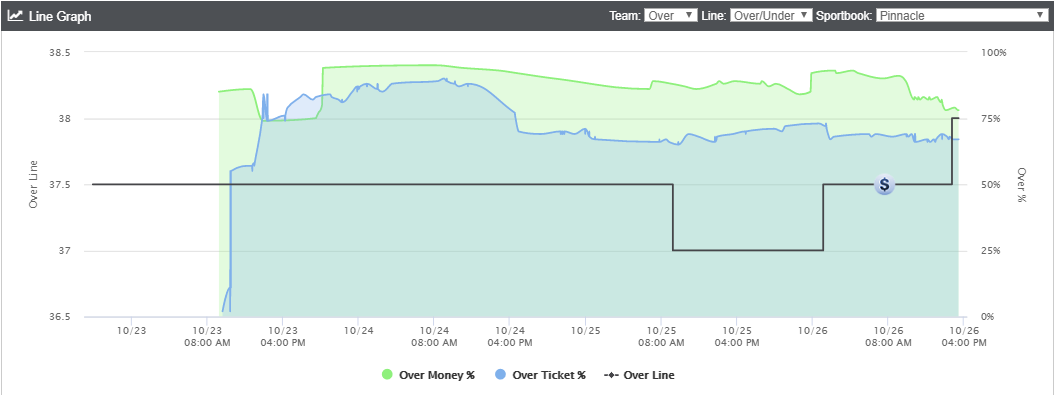
Task: Click the Over Line left axis title
Action: click(x=34, y=184)
